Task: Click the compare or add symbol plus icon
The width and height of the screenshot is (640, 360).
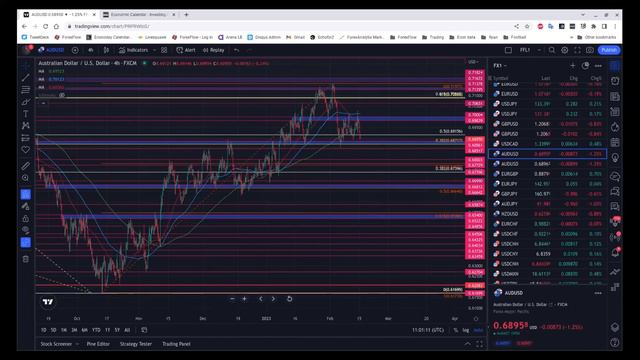Action: click(75, 50)
